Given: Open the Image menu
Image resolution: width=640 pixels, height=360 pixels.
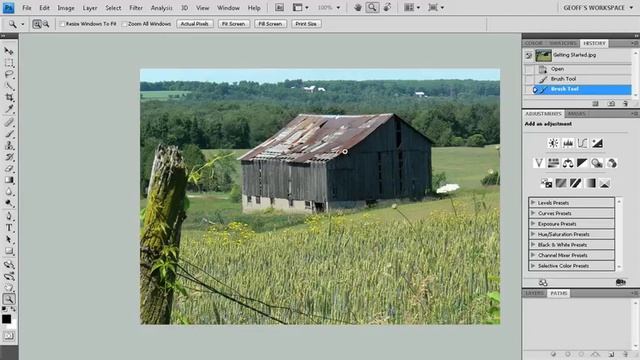Looking at the screenshot, I should pyautogui.click(x=66, y=8).
